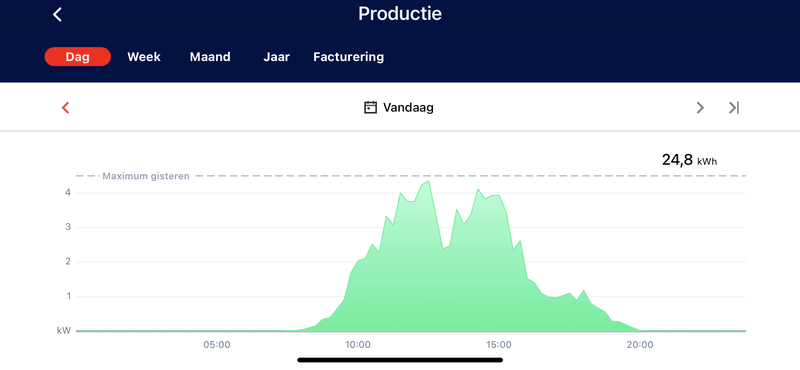Go to next day with grey arrow
This screenshot has width=800, height=370.
[x=700, y=108]
